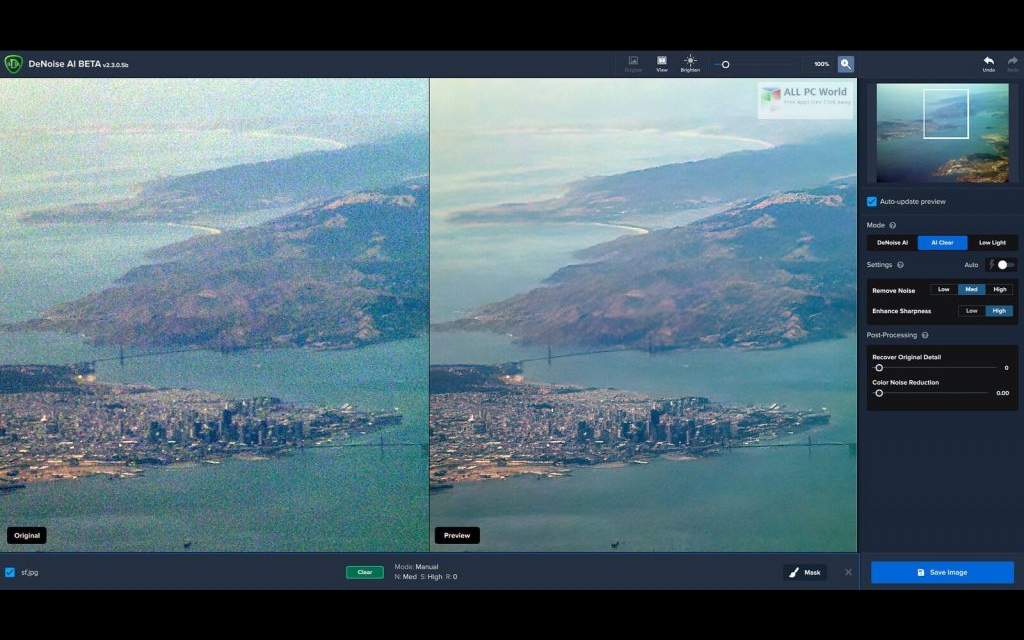1024x640 pixels.
Task: Click the Brighten sun icon
Action: pos(690,64)
